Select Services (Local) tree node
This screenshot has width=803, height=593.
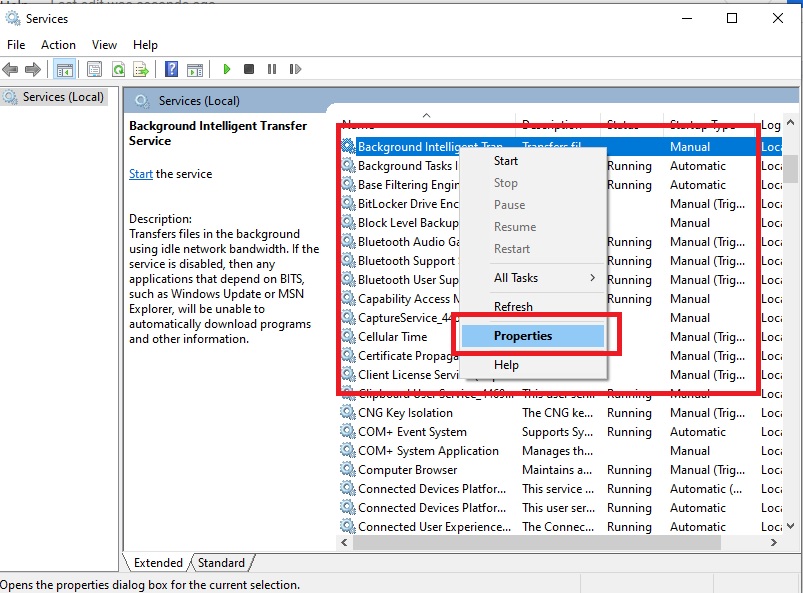click(x=62, y=97)
